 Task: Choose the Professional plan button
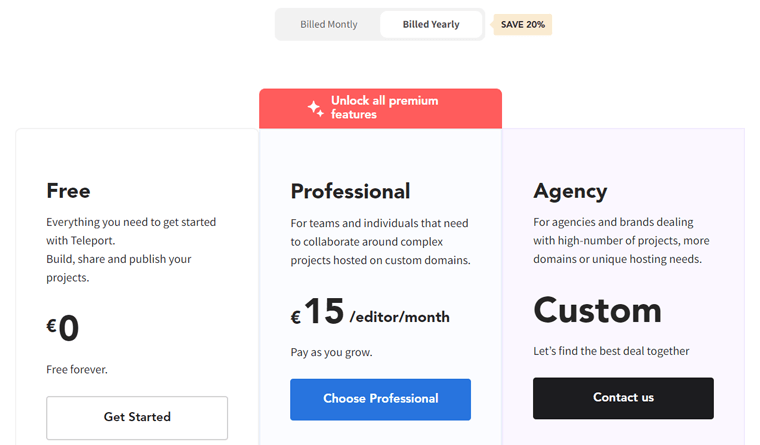pos(380,399)
